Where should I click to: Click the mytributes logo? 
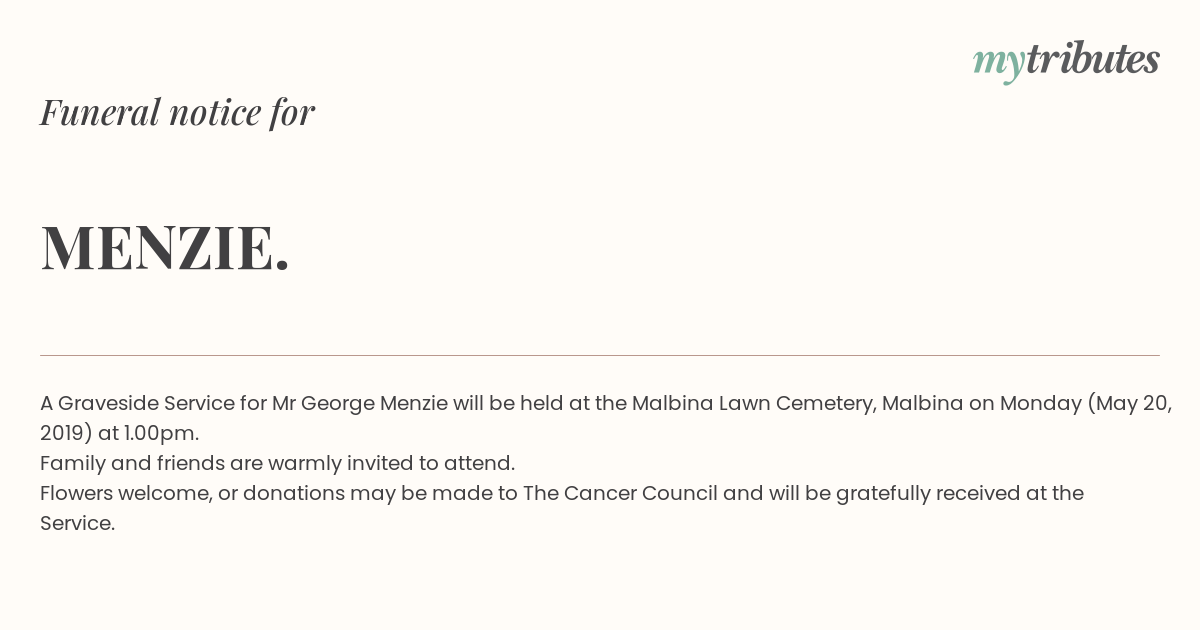pos(1066,61)
